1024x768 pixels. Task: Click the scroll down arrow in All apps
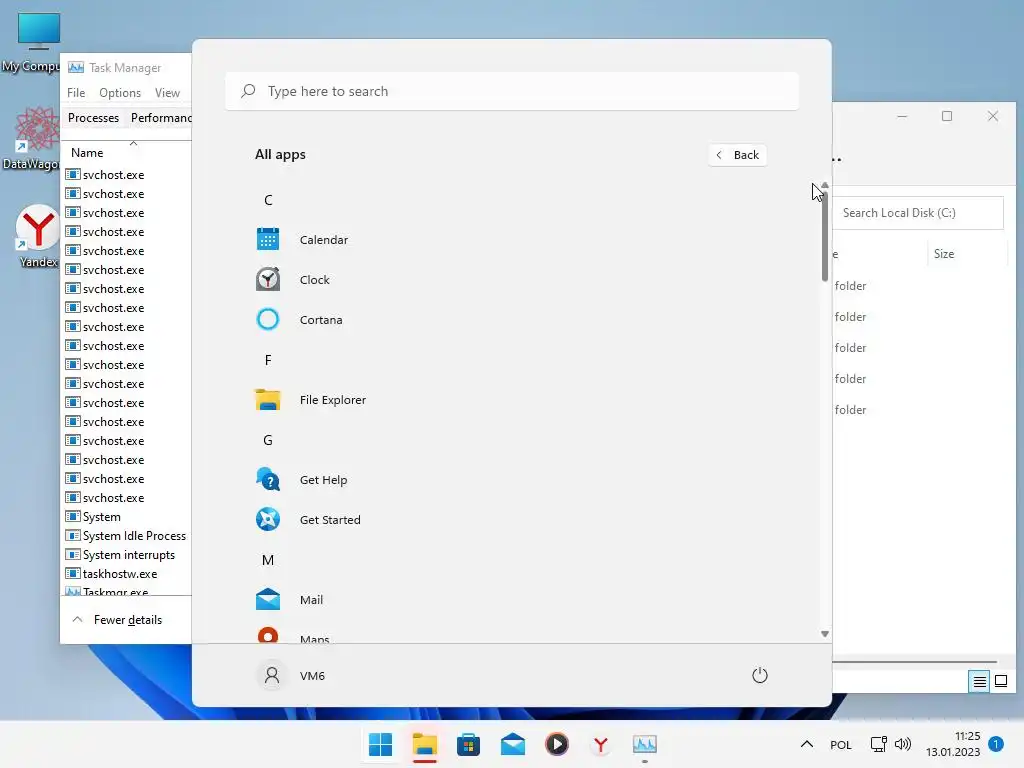tap(825, 634)
